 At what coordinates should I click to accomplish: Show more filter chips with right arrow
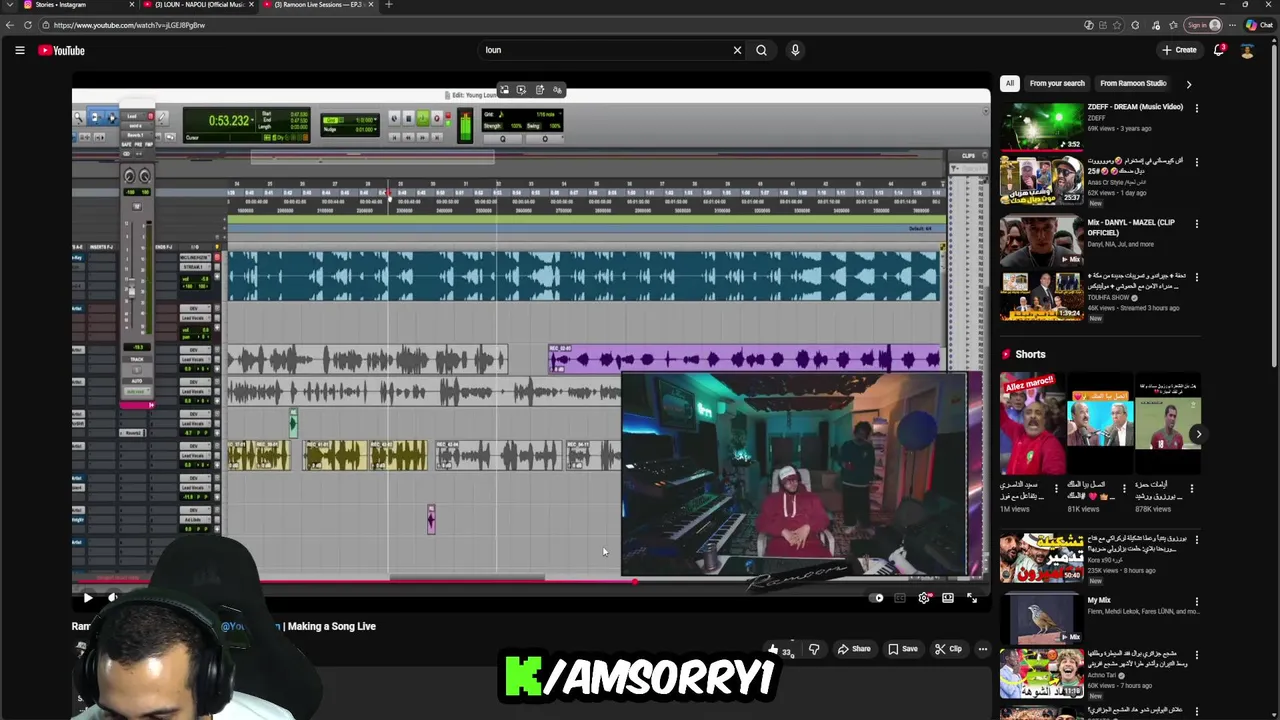1188,84
